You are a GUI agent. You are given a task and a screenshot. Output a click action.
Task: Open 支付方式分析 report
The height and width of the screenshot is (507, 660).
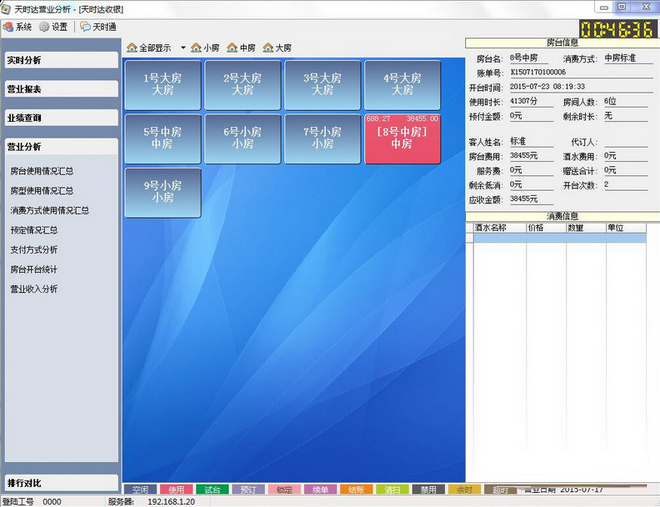point(34,250)
